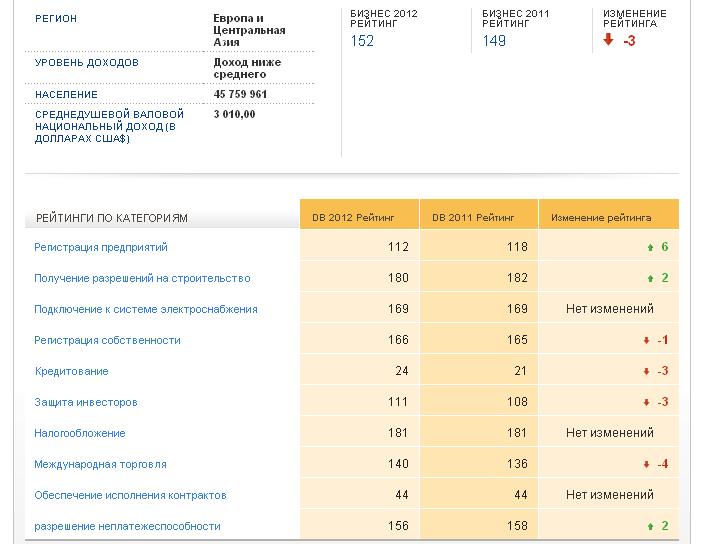Select the Налогообложение category link

[80, 433]
